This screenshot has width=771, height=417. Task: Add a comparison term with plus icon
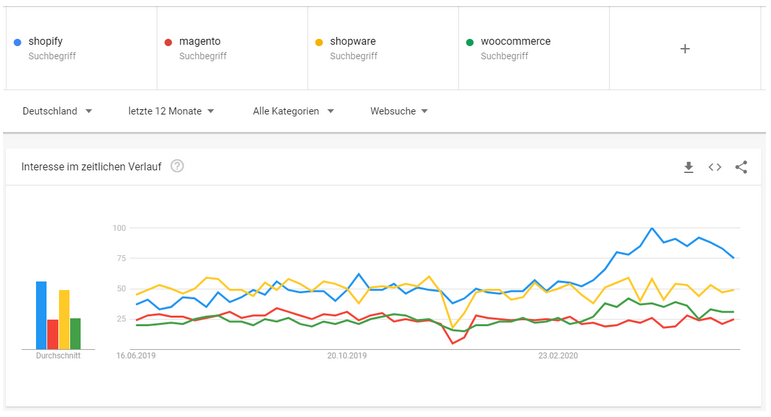[685, 48]
